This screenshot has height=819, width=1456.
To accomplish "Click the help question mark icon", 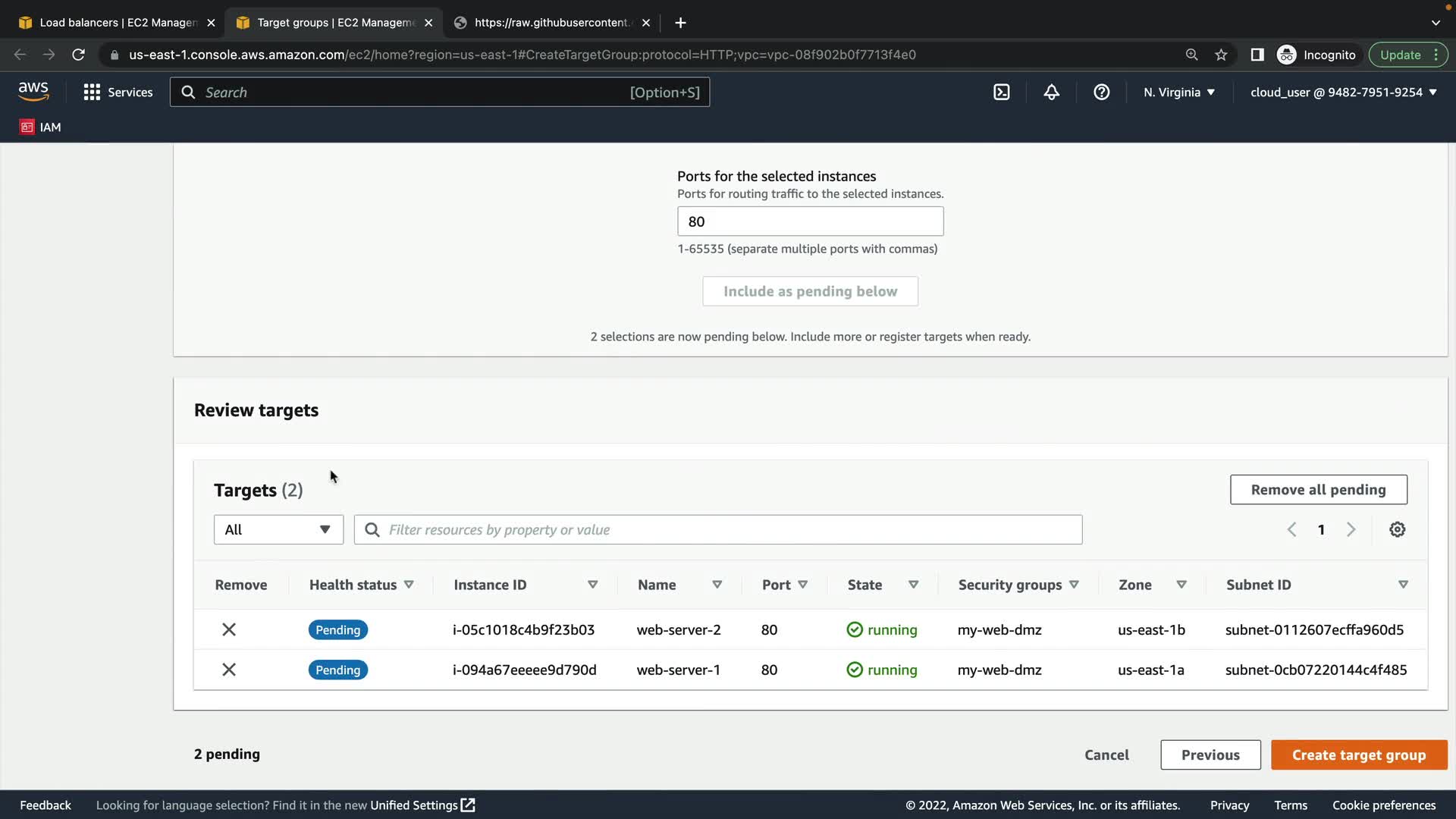I will point(1101,93).
